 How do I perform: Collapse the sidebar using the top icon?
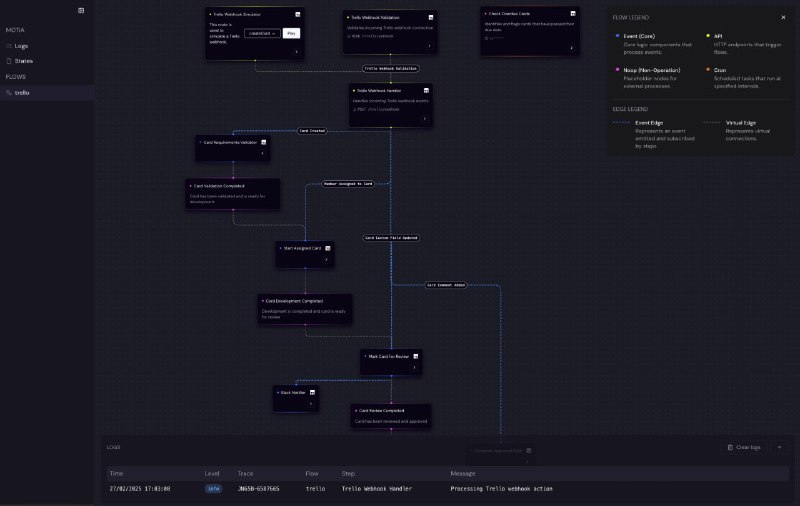(x=81, y=11)
